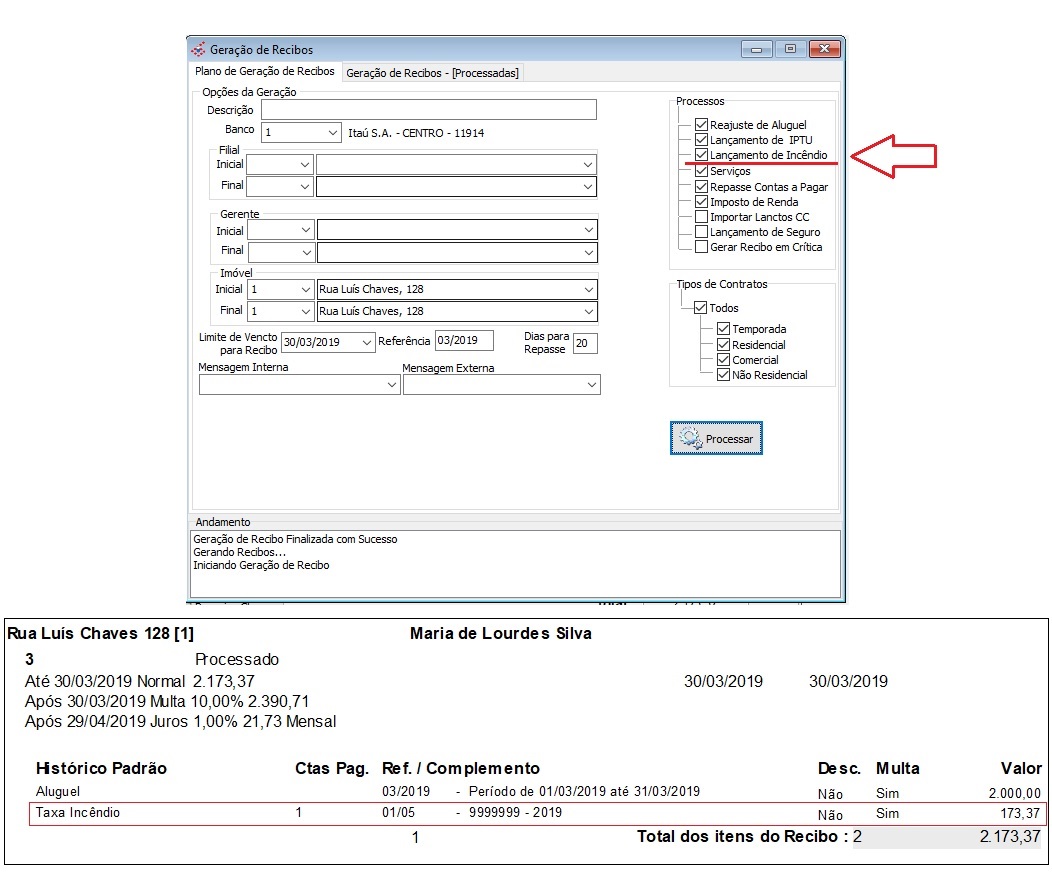
Task: Switch to Geração de Recibos - [Processadas] tab
Action: (x=432, y=73)
